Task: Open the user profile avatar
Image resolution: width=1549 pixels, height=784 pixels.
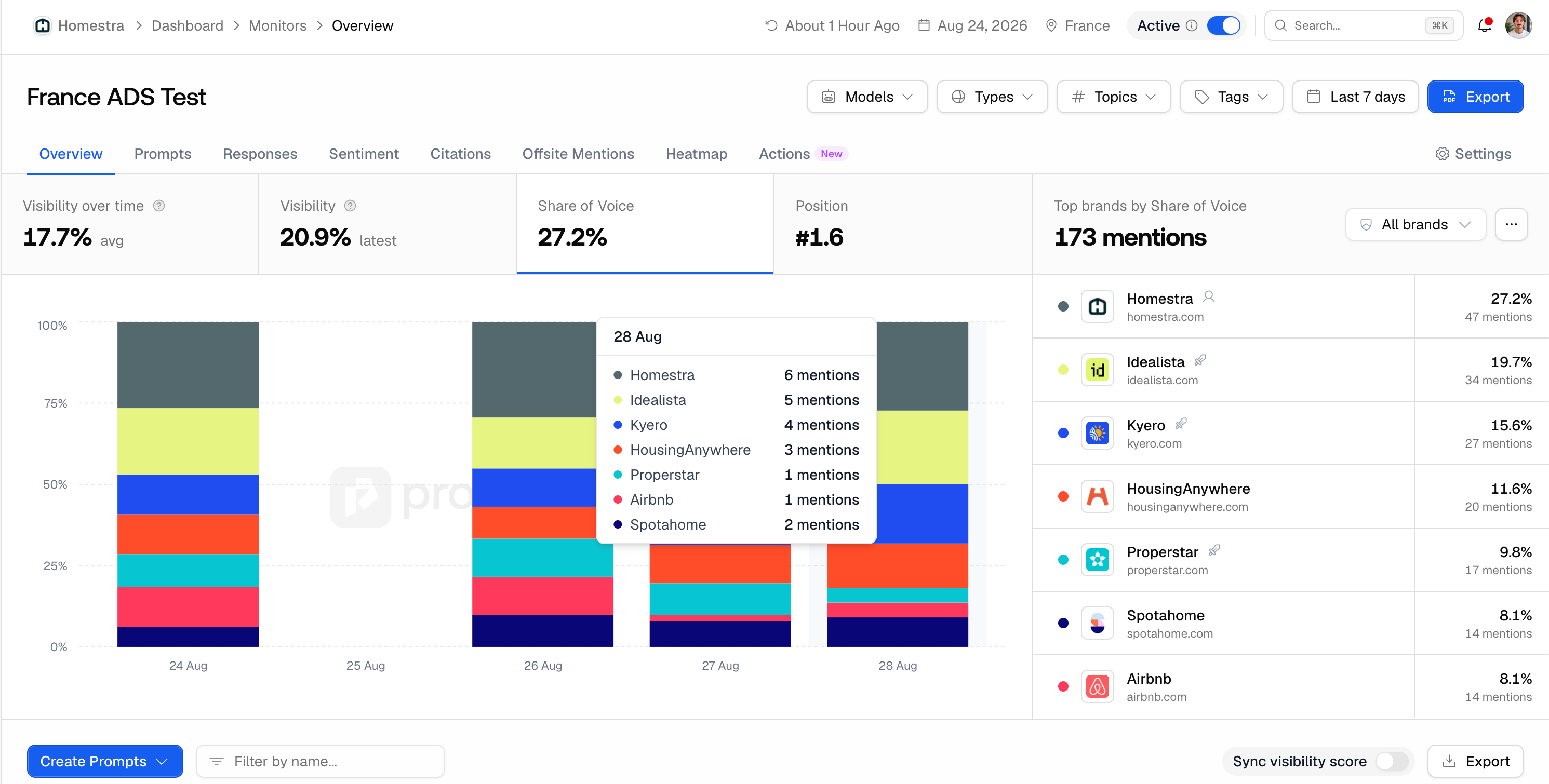Action: (1518, 25)
